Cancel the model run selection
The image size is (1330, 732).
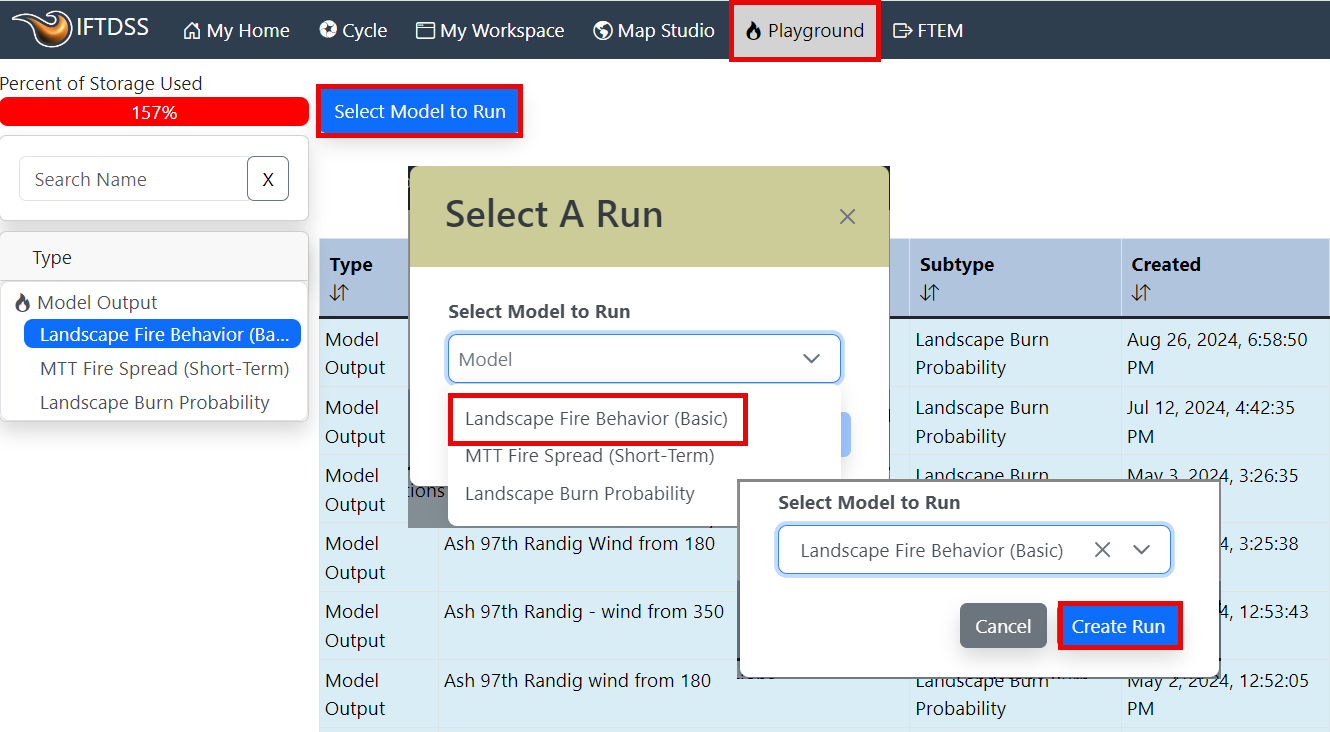tap(1003, 626)
